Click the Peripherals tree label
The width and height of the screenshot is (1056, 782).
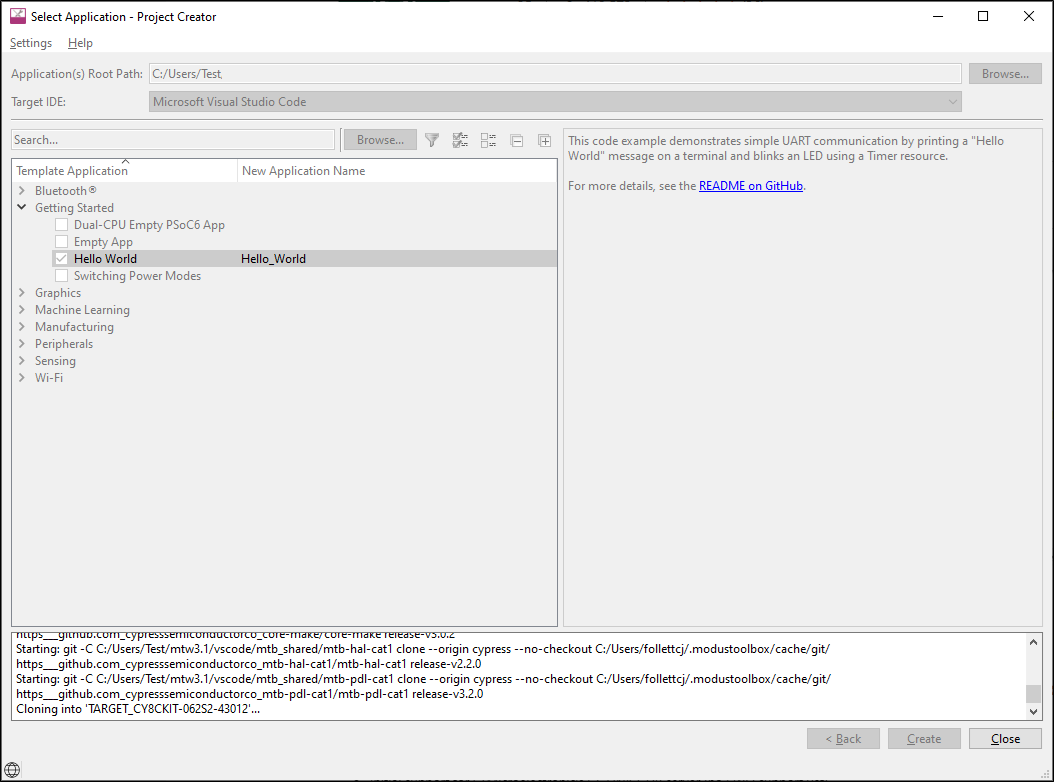coord(64,344)
